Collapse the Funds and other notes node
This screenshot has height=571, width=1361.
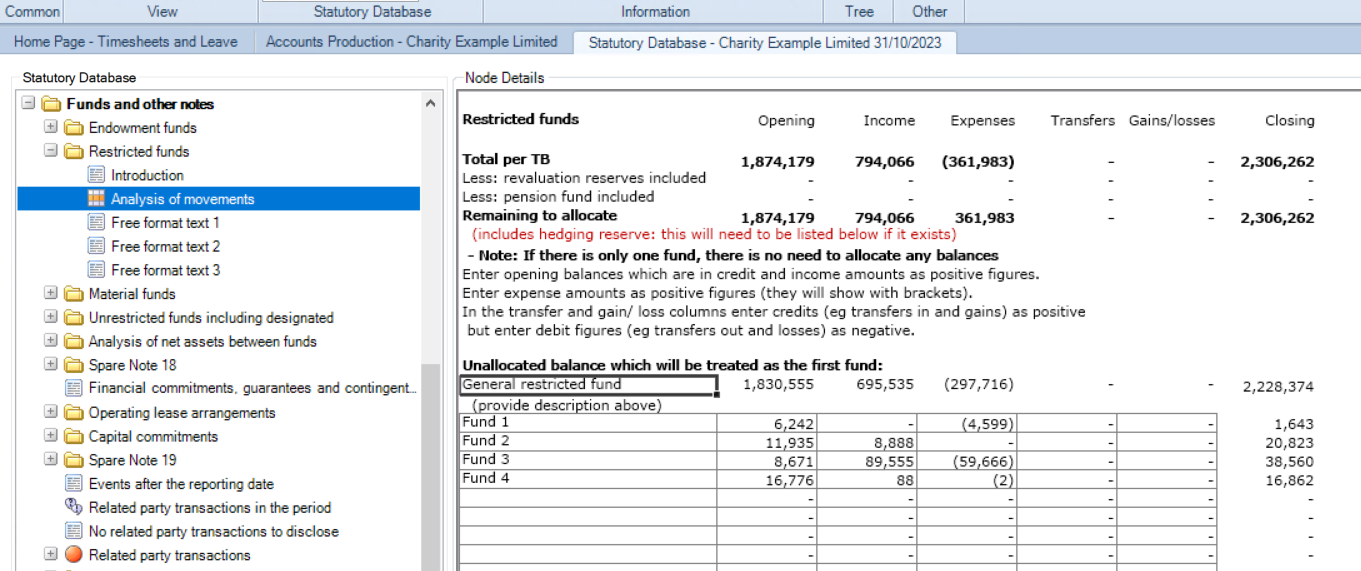[x=28, y=104]
